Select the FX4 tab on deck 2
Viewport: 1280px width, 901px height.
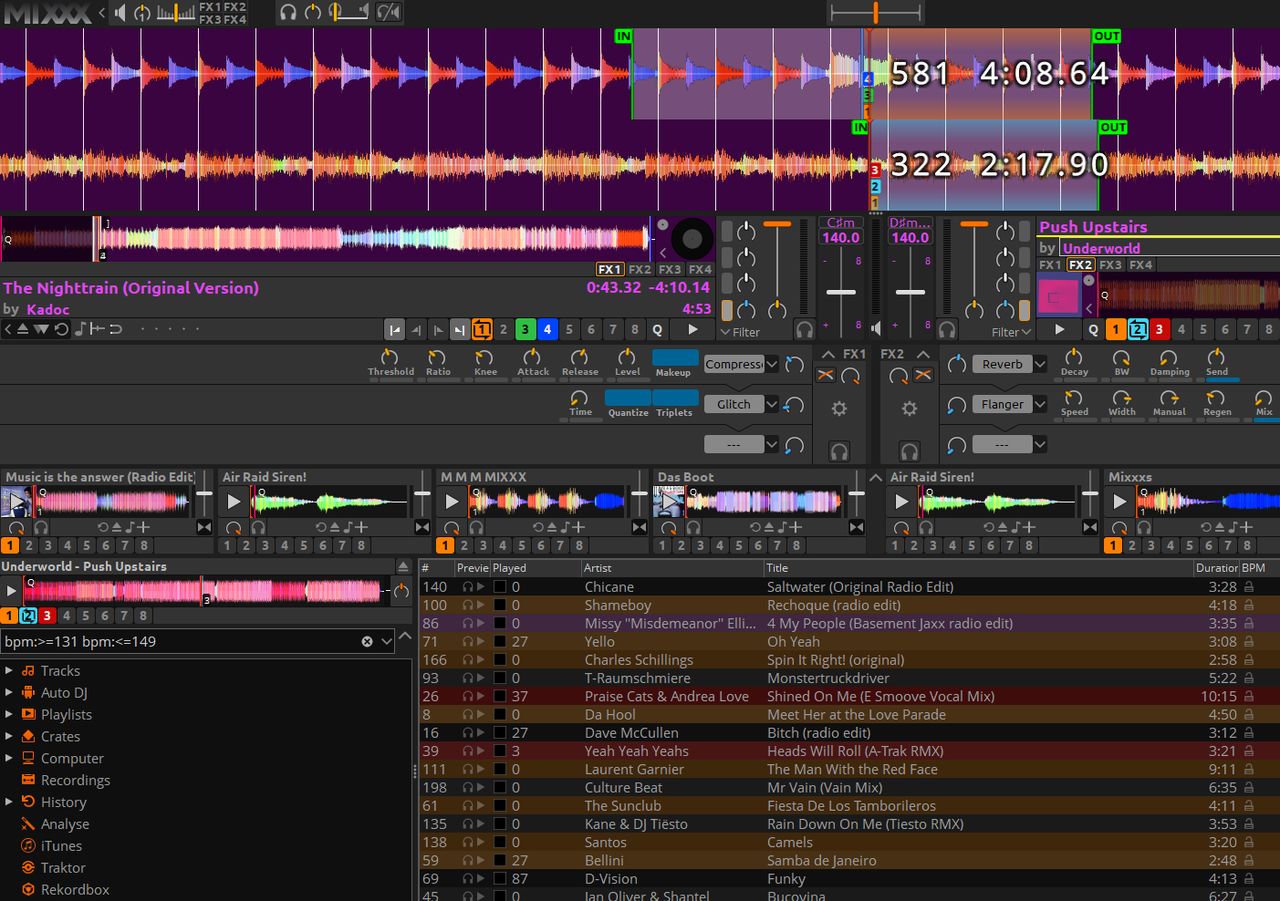[1140, 265]
